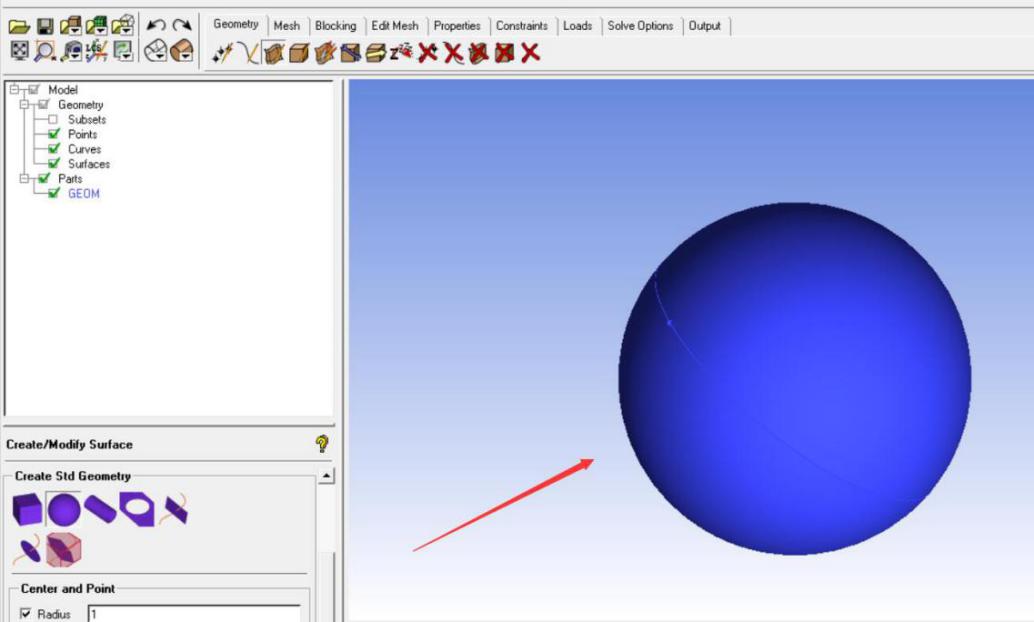This screenshot has width=1034, height=622.
Task: Toggle wireframe display icon
Action: pyautogui.click(x=156, y=51)
